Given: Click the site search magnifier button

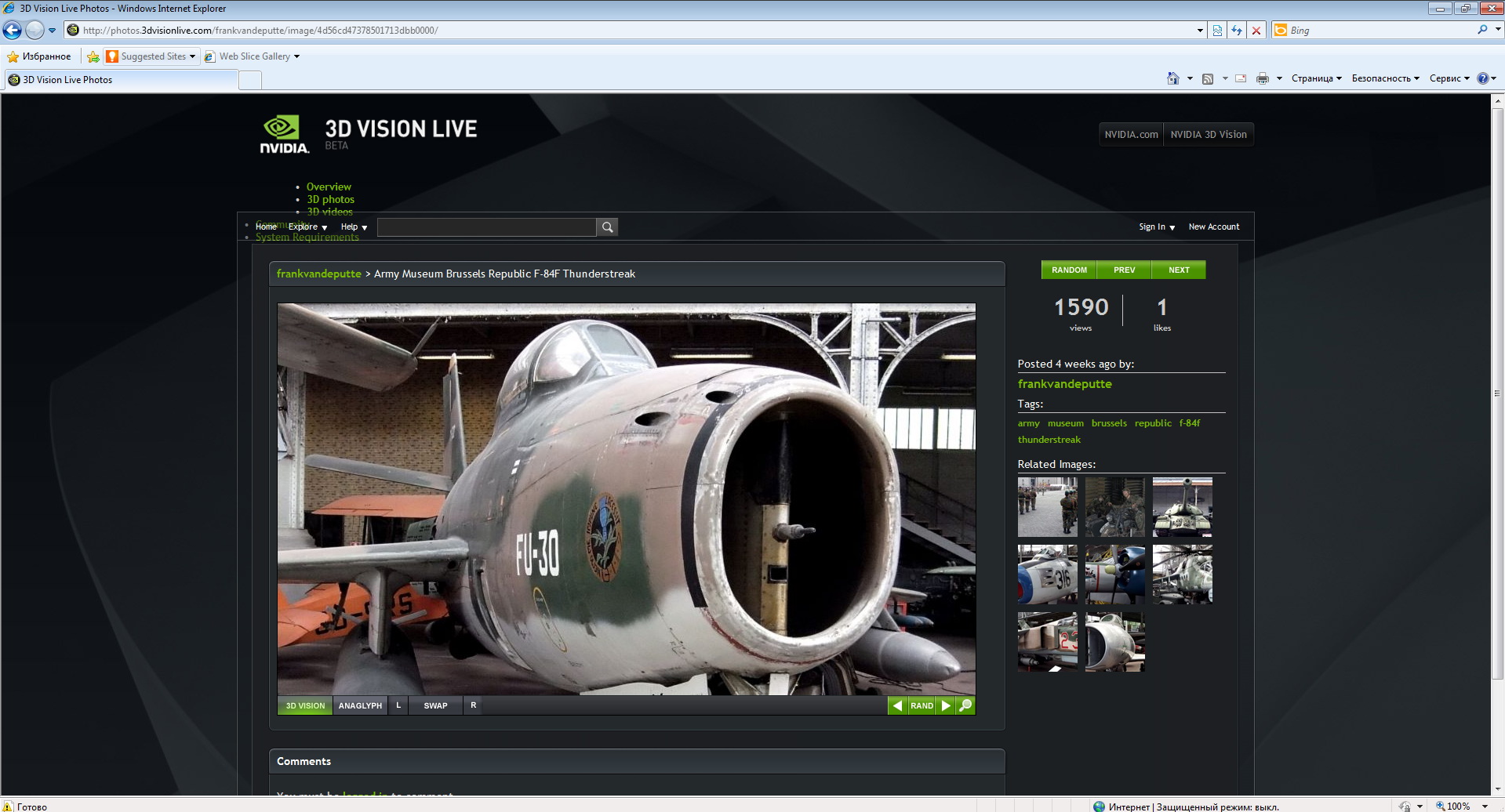Looking at the screenshot, I should click(607, 227).
